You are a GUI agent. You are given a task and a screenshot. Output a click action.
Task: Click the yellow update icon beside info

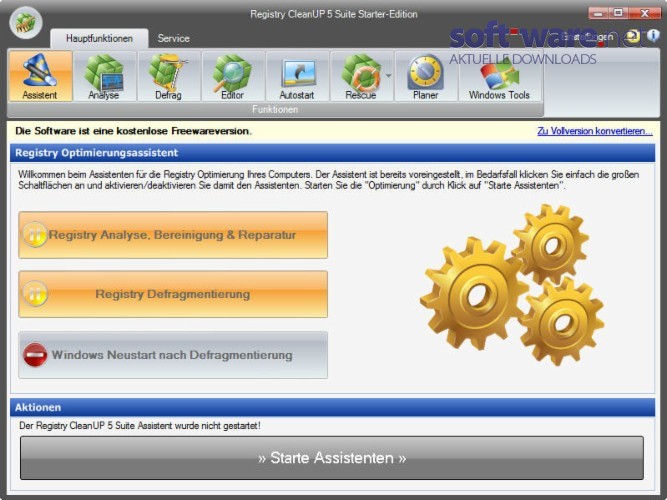click(x=633, y=36)
